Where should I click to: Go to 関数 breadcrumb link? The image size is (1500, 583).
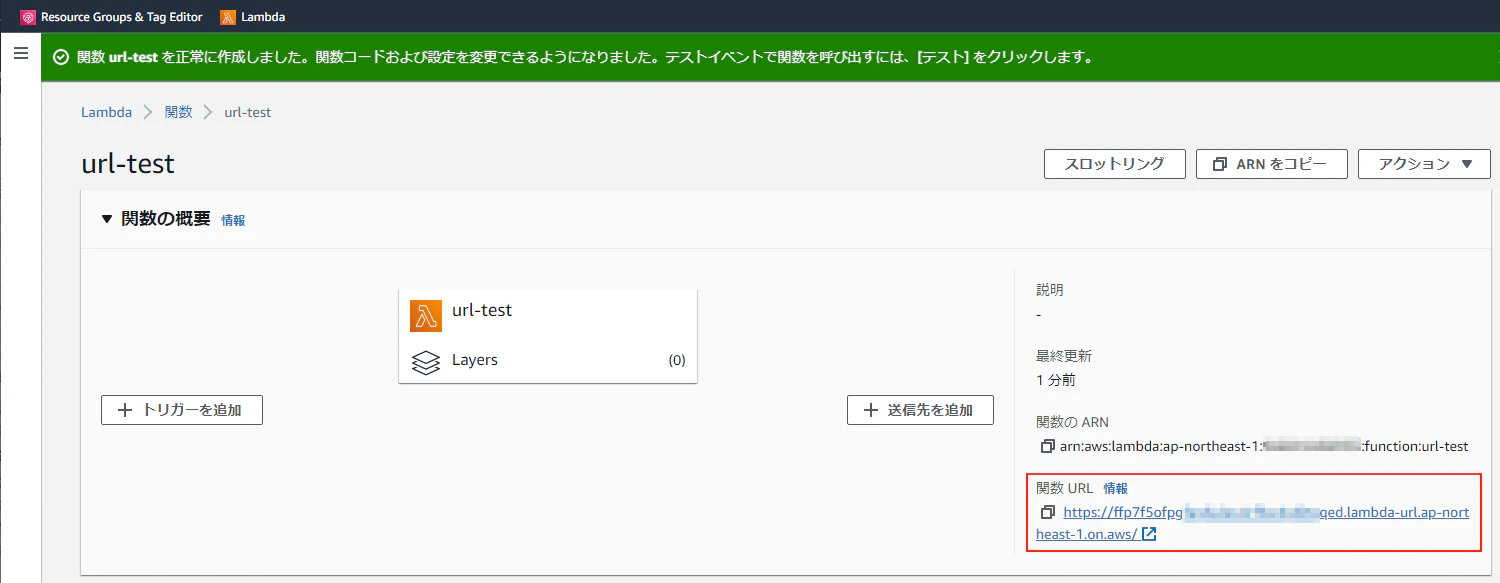pos(179,112)
